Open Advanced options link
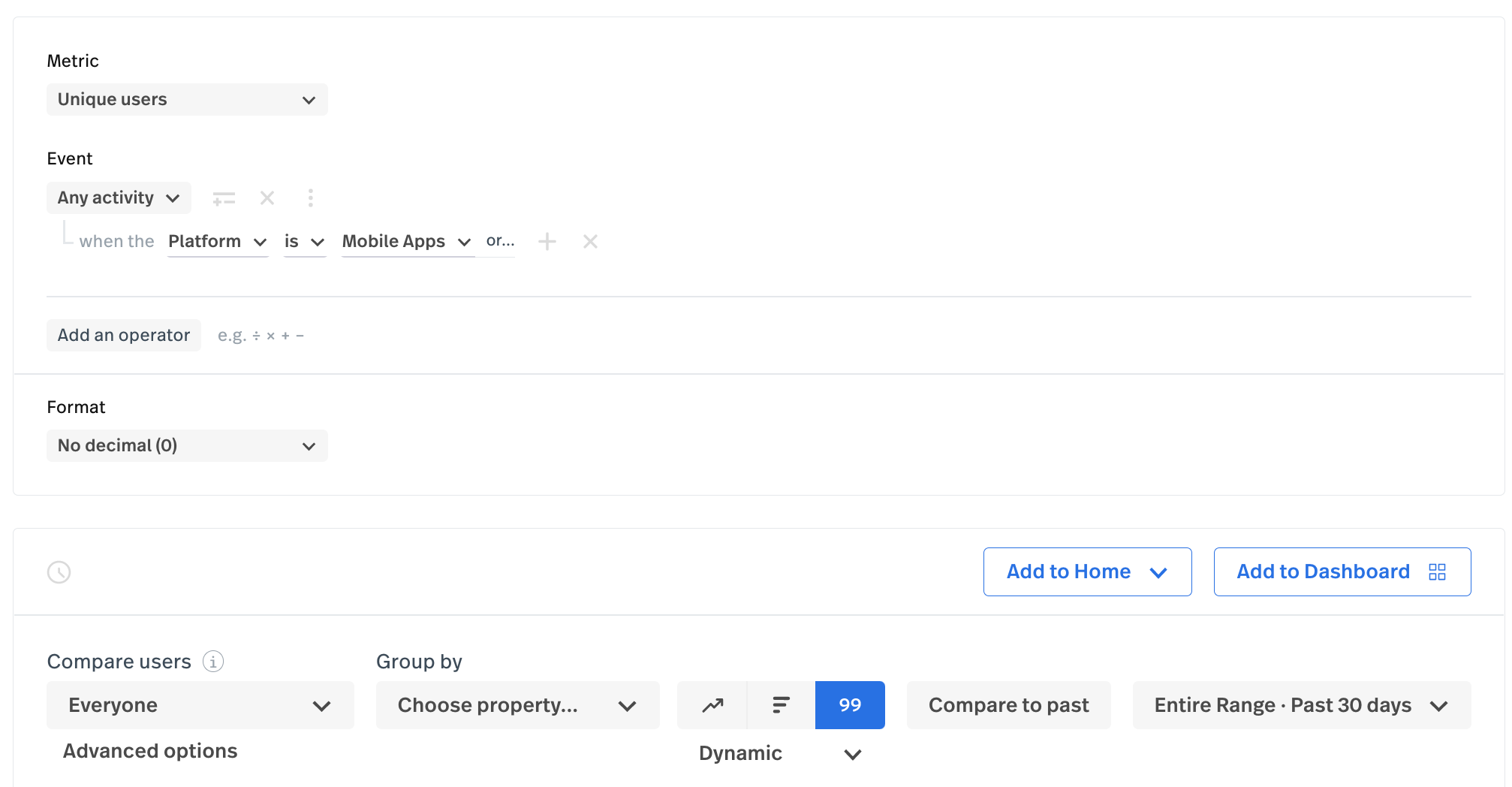Screen dimensions: 1512x787 point(150,751)
